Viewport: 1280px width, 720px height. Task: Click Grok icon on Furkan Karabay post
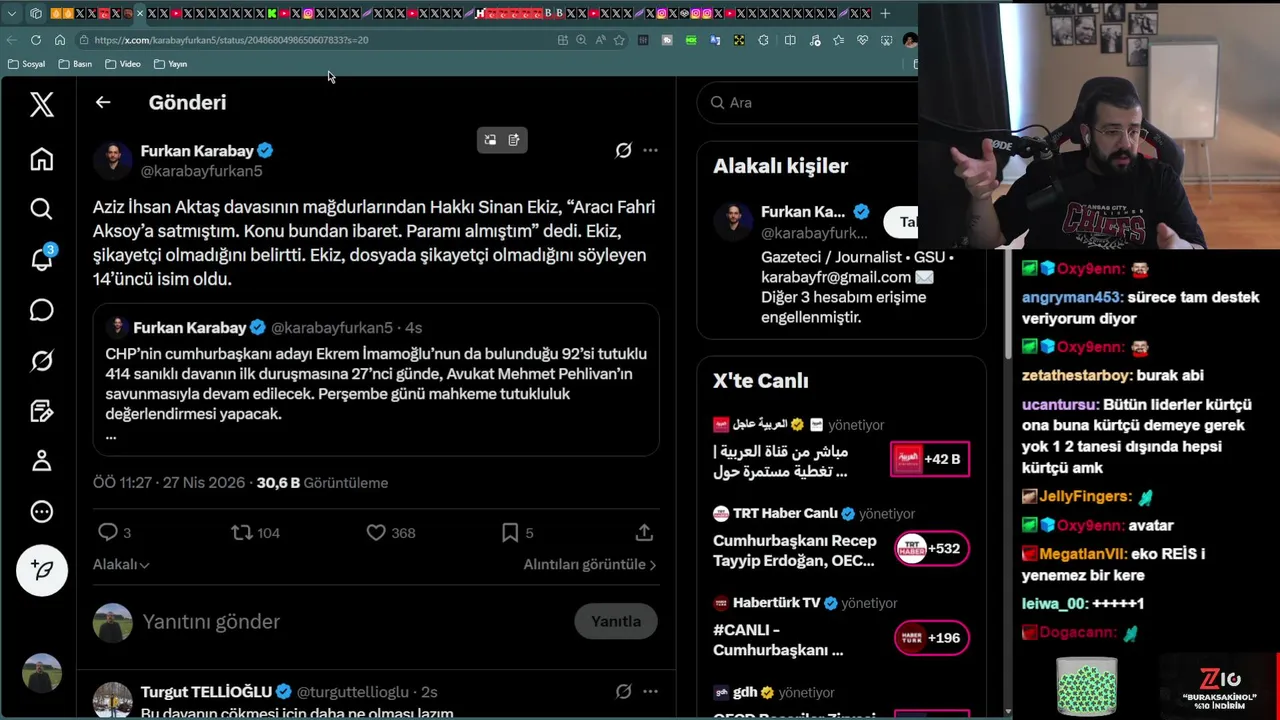pyautogui.click(x=623, y=150)
